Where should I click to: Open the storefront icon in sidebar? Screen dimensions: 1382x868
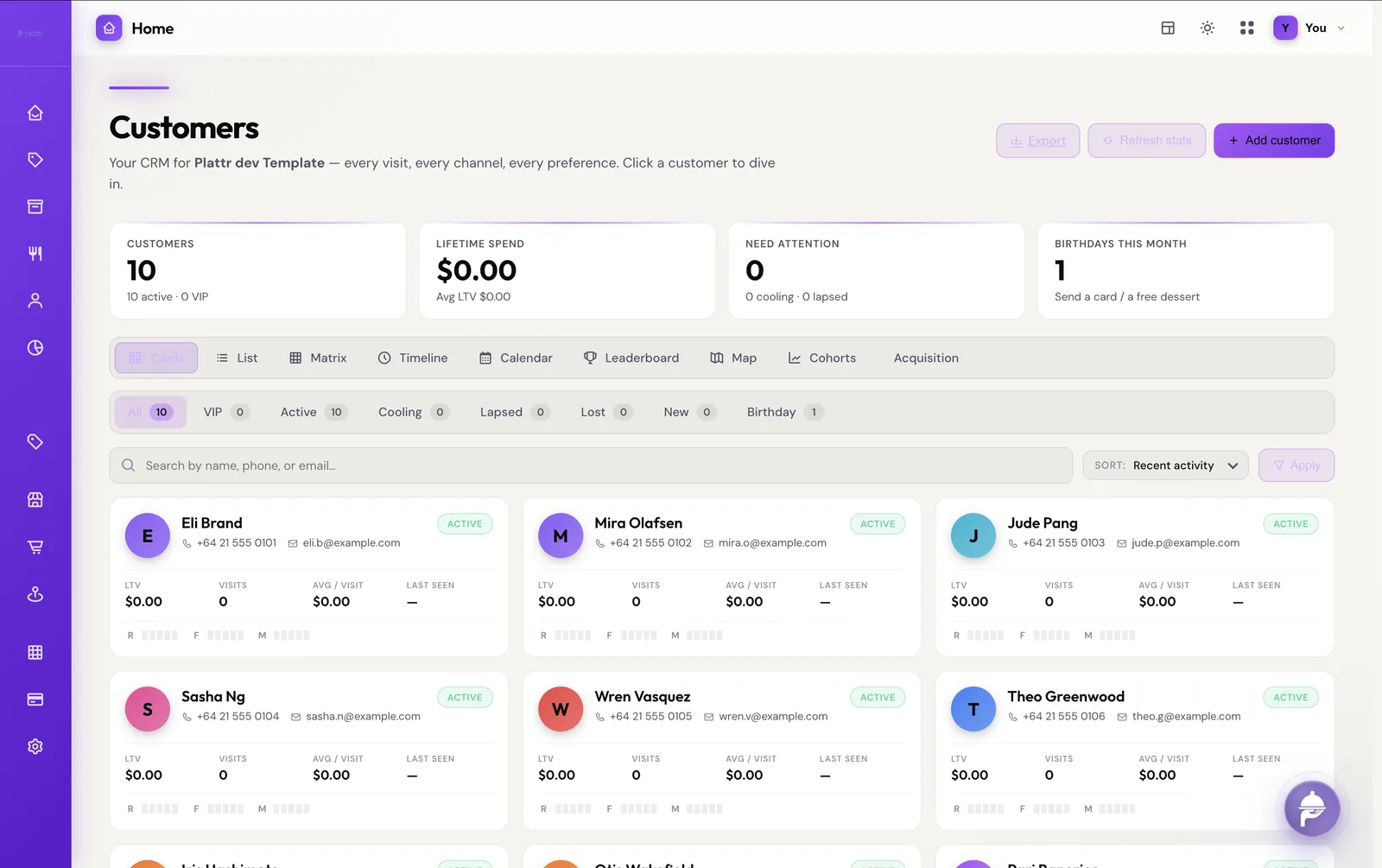pos(35,500)
